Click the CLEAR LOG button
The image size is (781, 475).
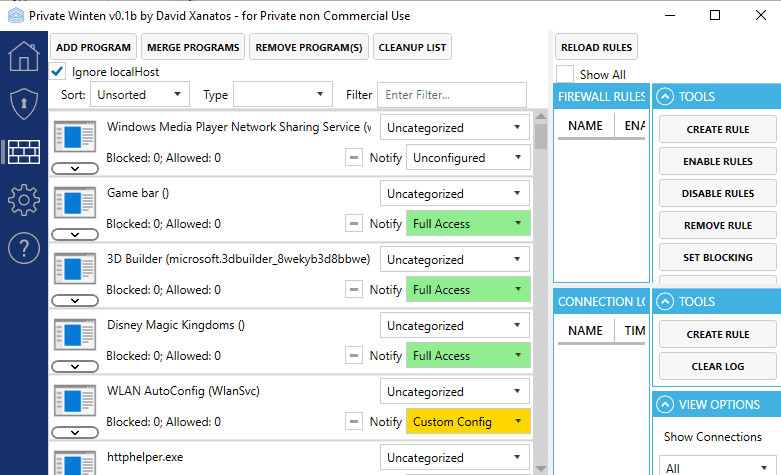pyautogui.click(x=718, y=366)
